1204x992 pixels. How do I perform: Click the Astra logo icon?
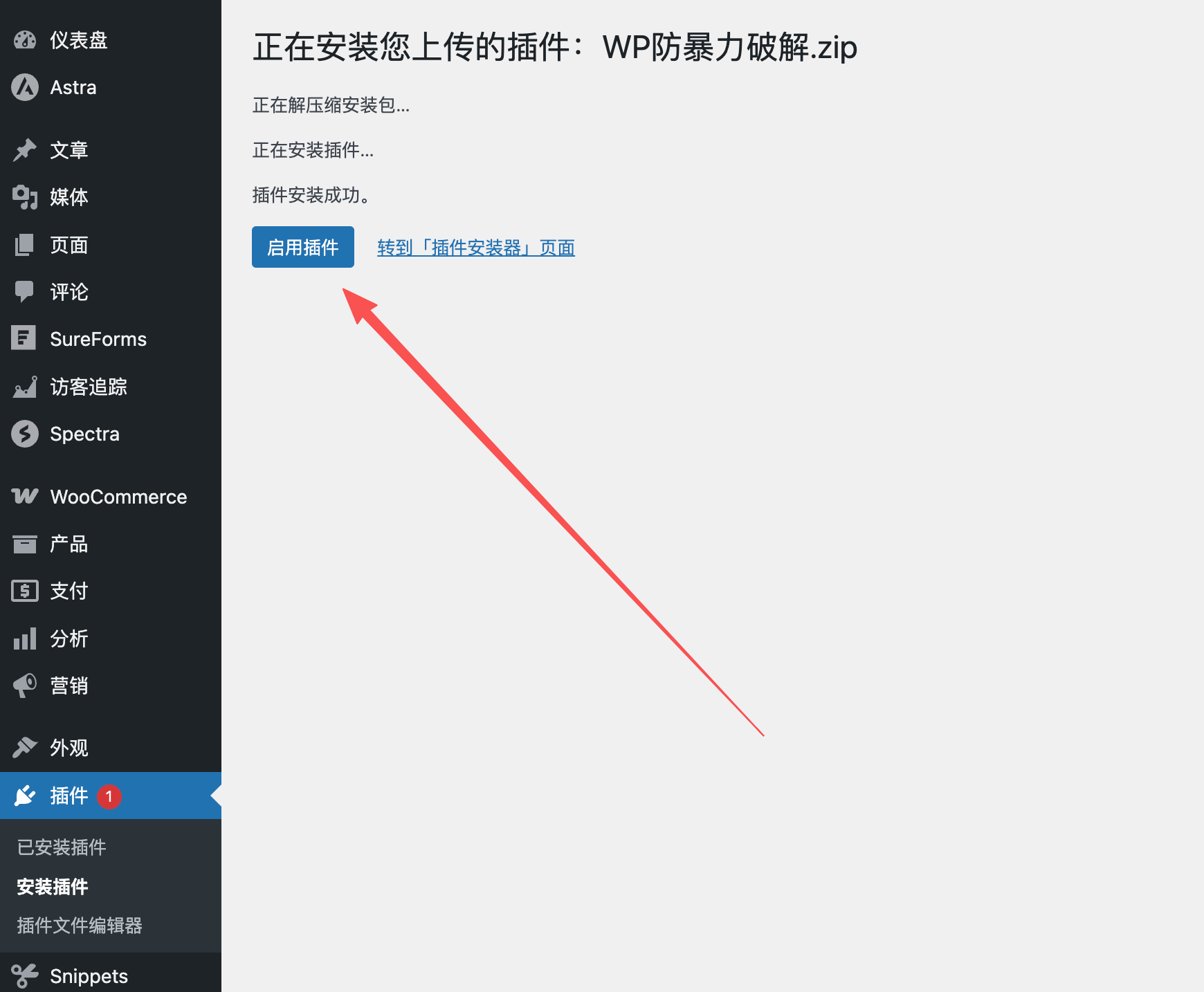point(25,88)
